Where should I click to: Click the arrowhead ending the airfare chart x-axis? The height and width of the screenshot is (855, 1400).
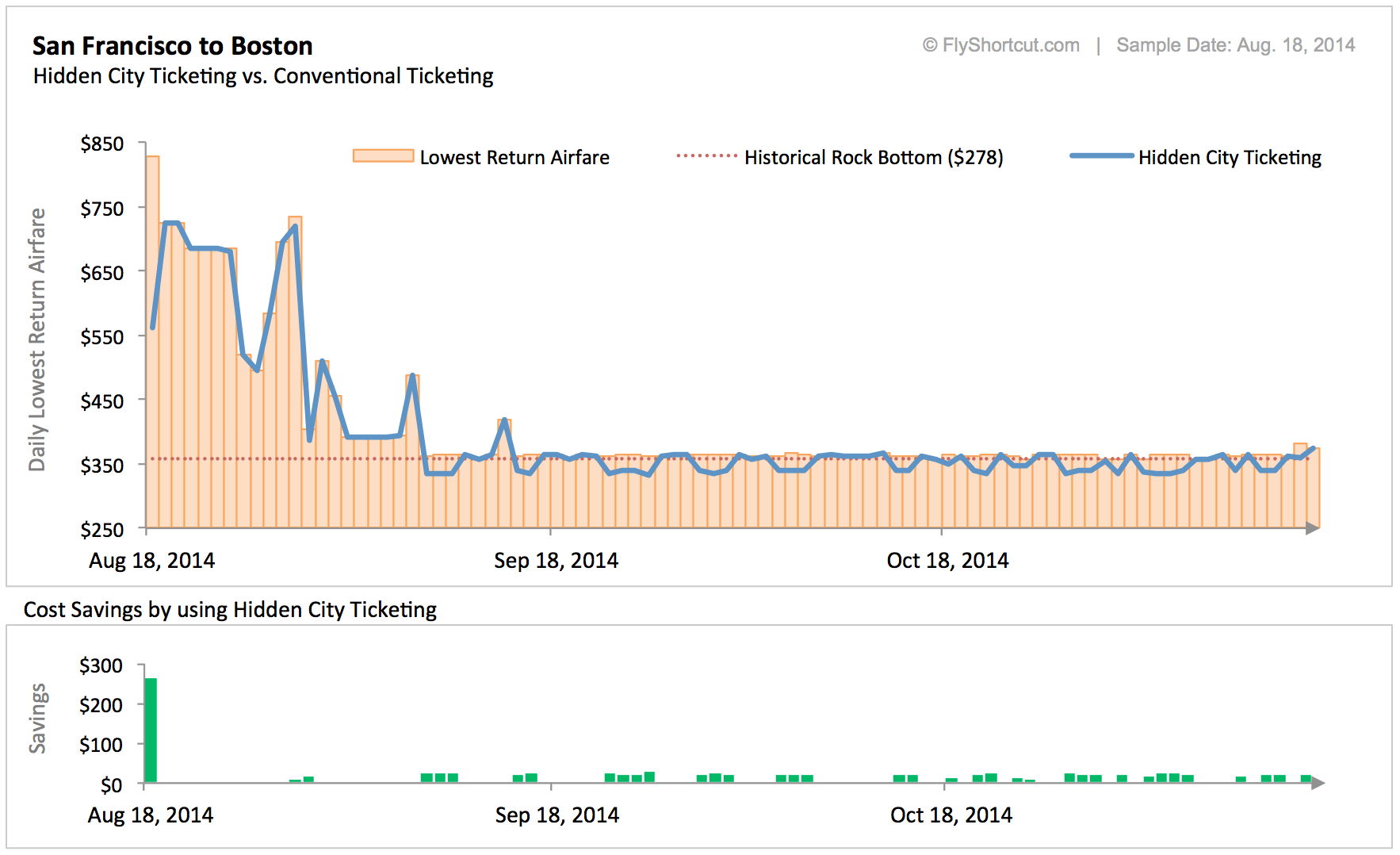pos(1313,528)
